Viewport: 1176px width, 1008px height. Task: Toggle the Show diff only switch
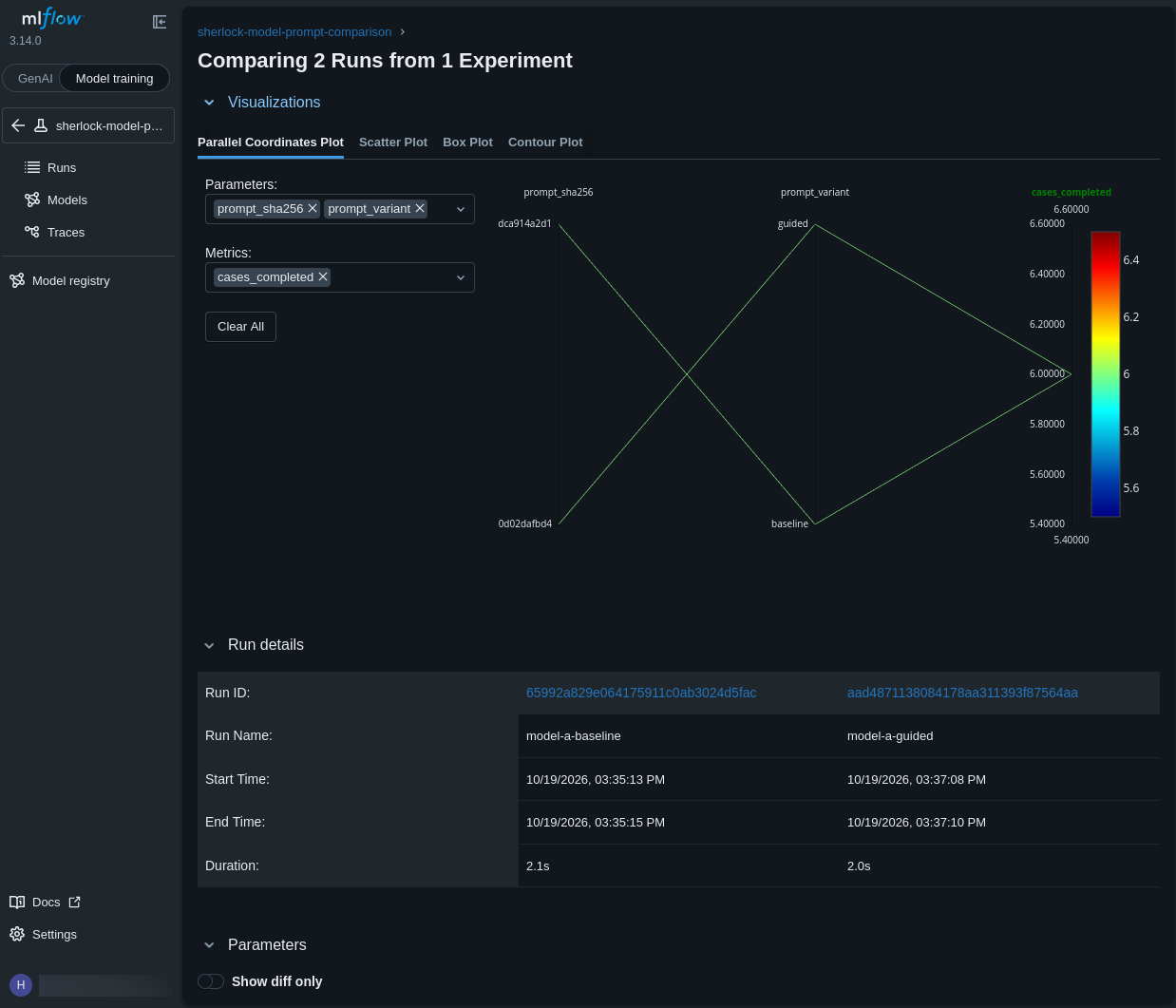coord(211,981)
